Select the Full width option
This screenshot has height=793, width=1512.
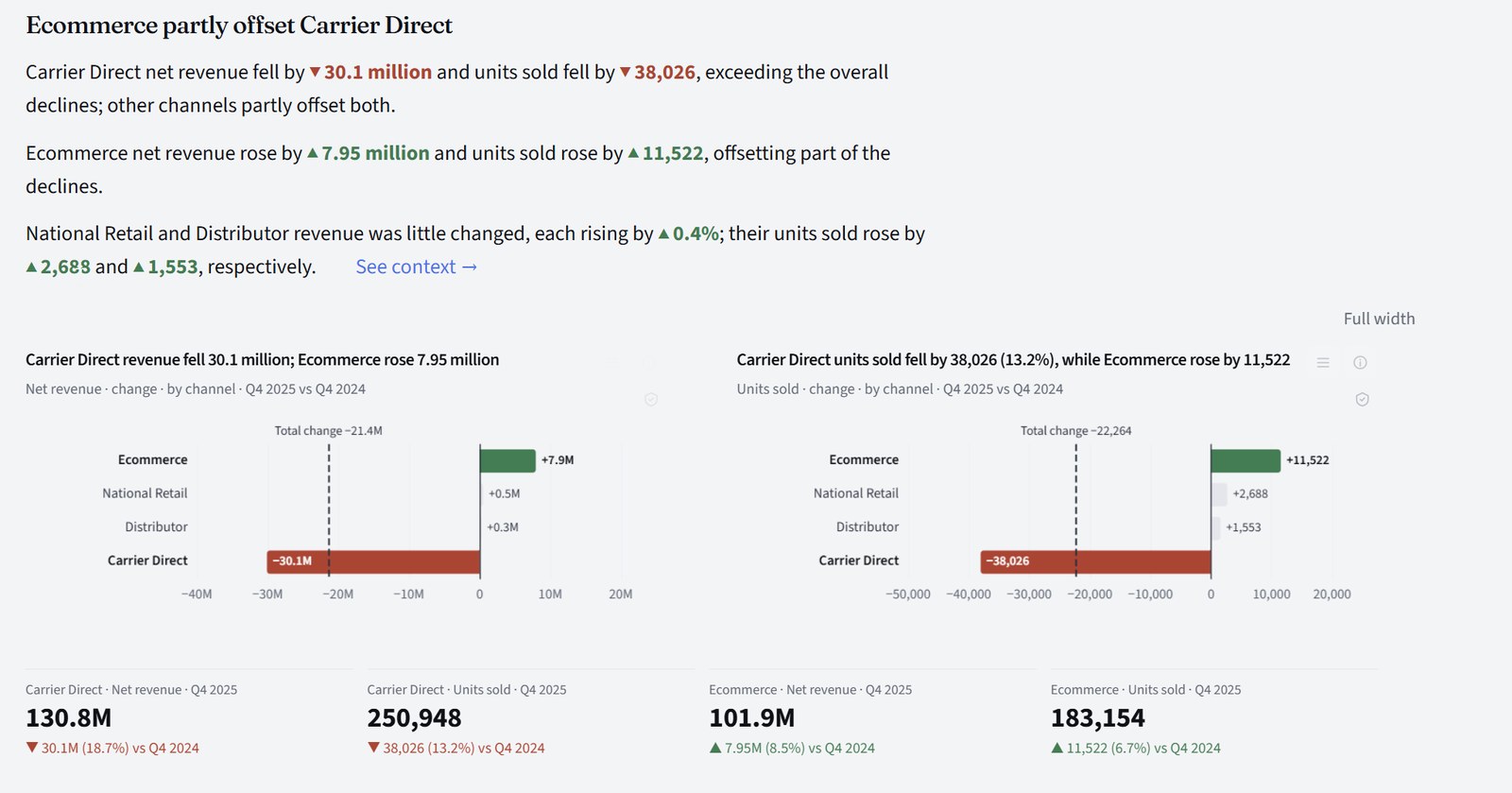tap(1379, 319)
